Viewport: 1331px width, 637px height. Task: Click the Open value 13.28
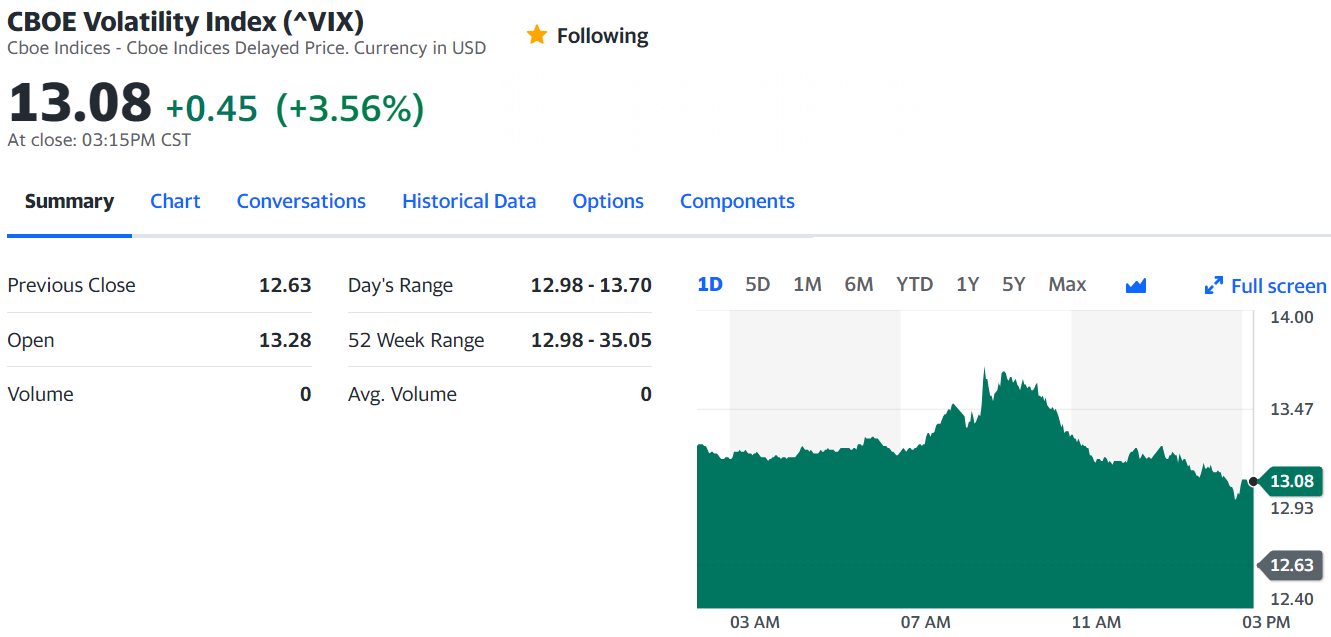click(285, 340)
